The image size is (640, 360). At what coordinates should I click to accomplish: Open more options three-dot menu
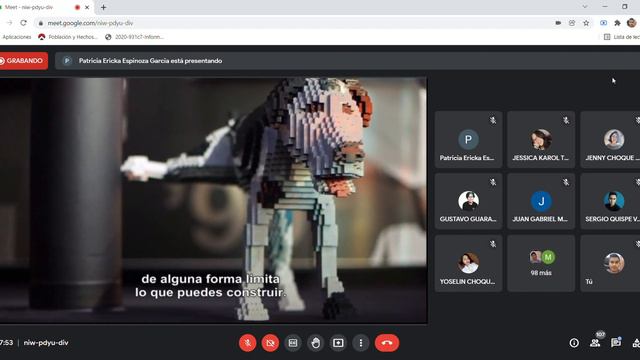pyautogui.click(x=361, y=343)
